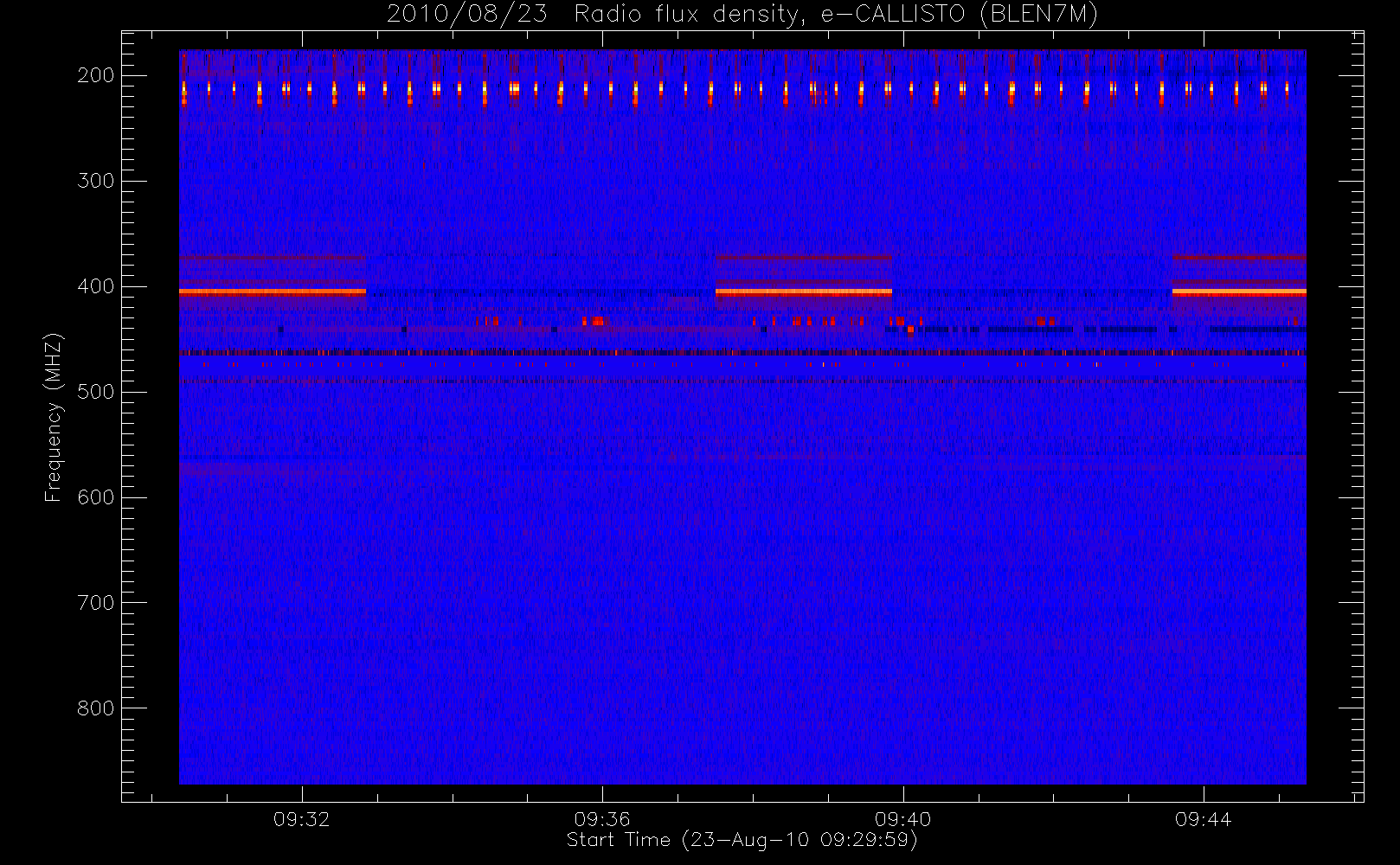Click the 400 frequency tick label
The width and height of the screenshot is (1400, 865).
click(x=96, y=286)
